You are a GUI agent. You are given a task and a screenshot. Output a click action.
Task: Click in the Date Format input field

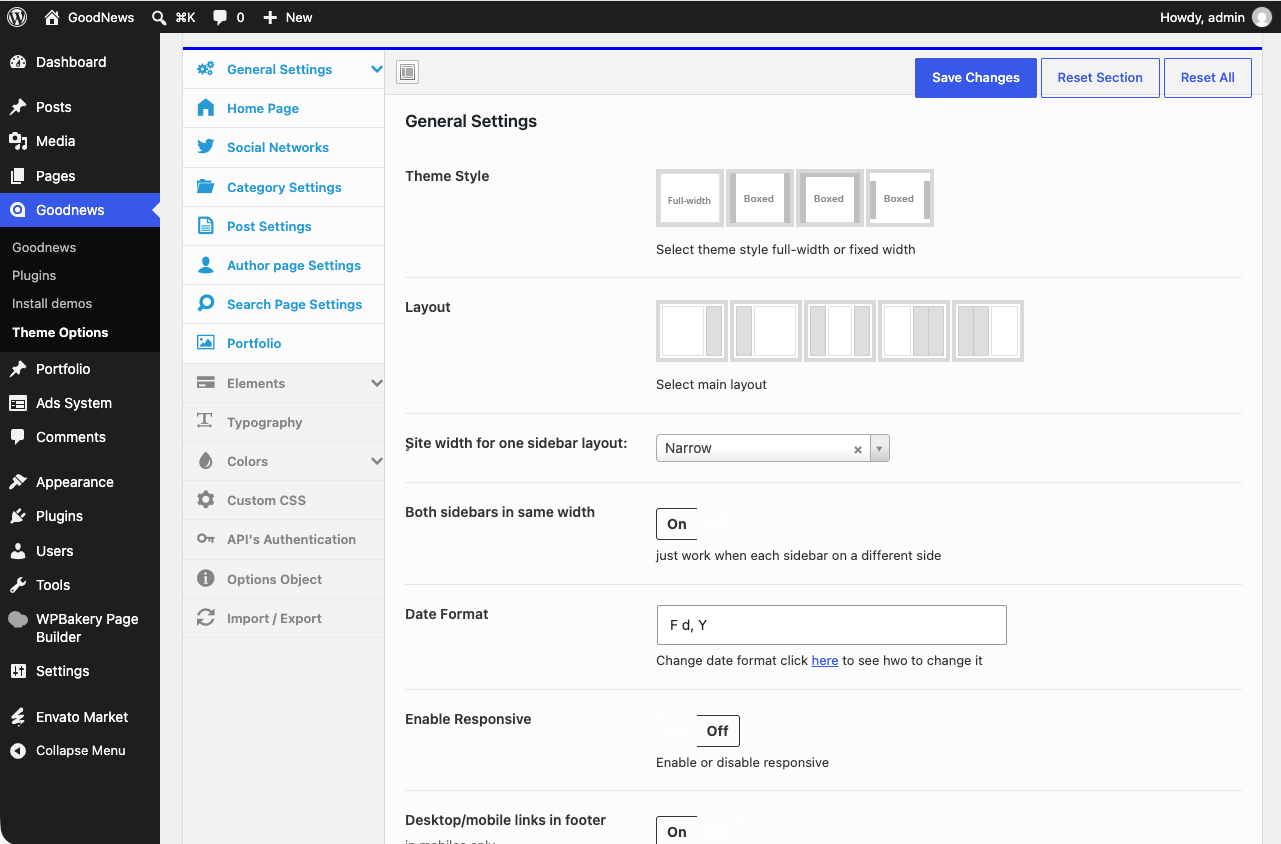tap(831, 625)
